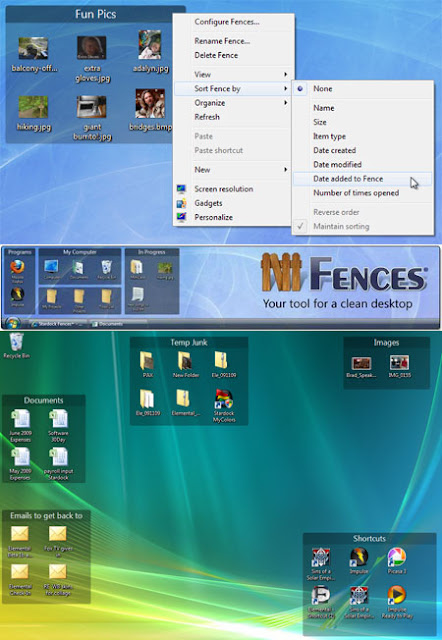This screenshot has height=640, width=442.
Task: Select Recycle Bin on the green desktop
Action: click(x=16, y=342)
